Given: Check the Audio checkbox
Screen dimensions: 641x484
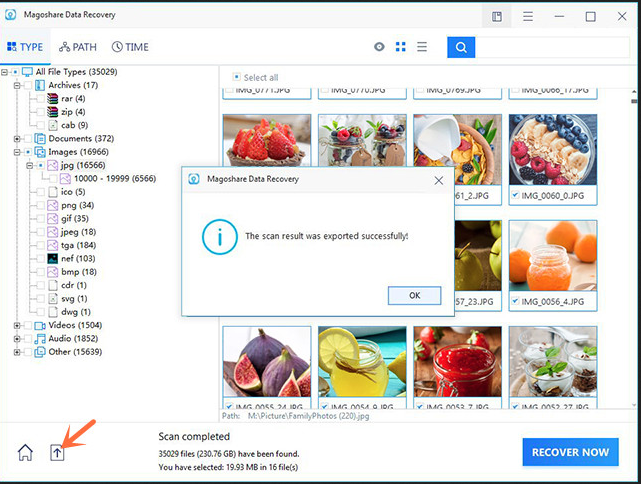Looking at the screenshot, I should click(28, 338).
